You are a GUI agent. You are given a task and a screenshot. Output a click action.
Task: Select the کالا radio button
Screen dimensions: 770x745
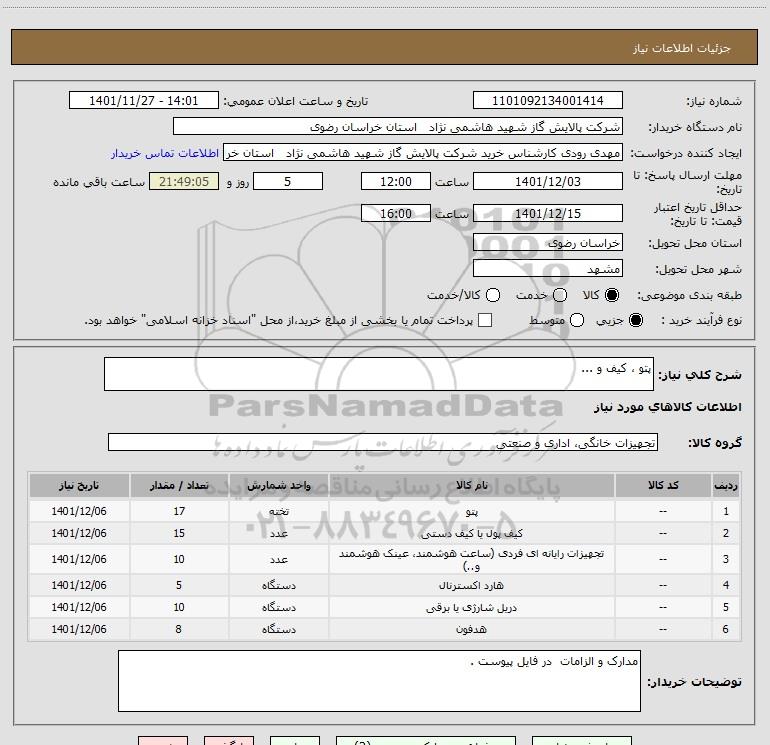coord(612,295)
